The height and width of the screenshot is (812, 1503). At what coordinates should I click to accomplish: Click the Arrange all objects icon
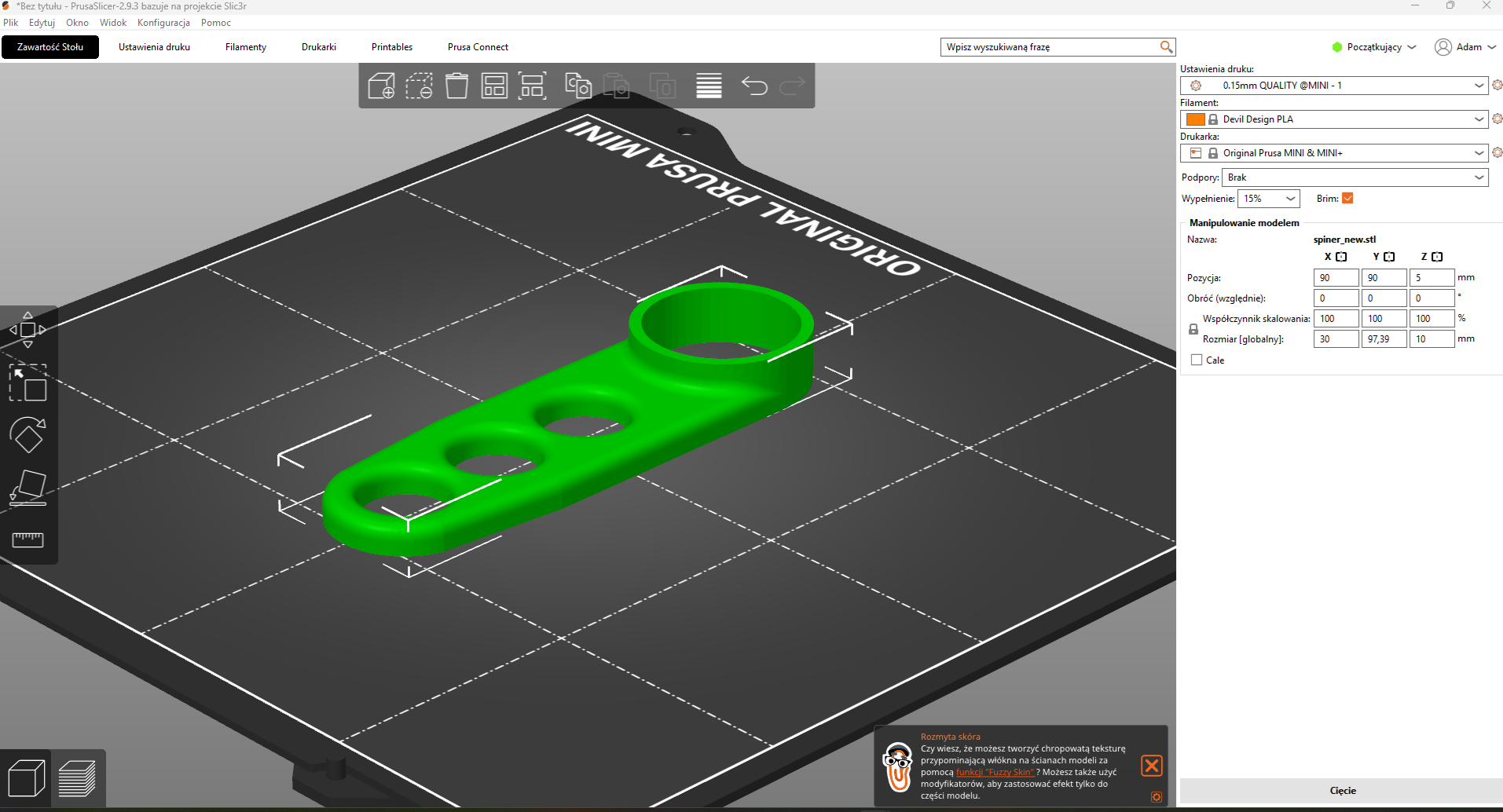click(494, 86)
